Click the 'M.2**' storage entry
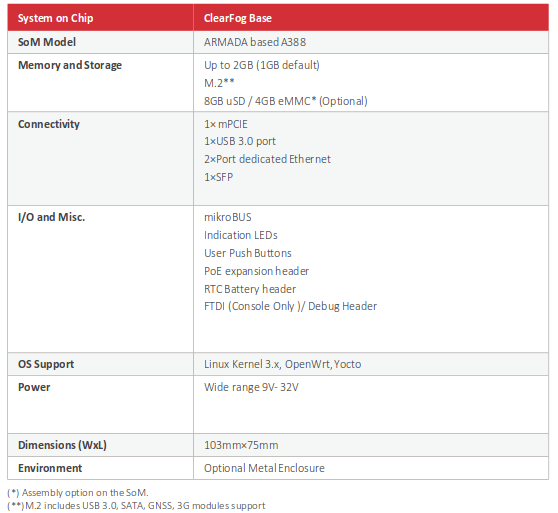 click(219, 83)
